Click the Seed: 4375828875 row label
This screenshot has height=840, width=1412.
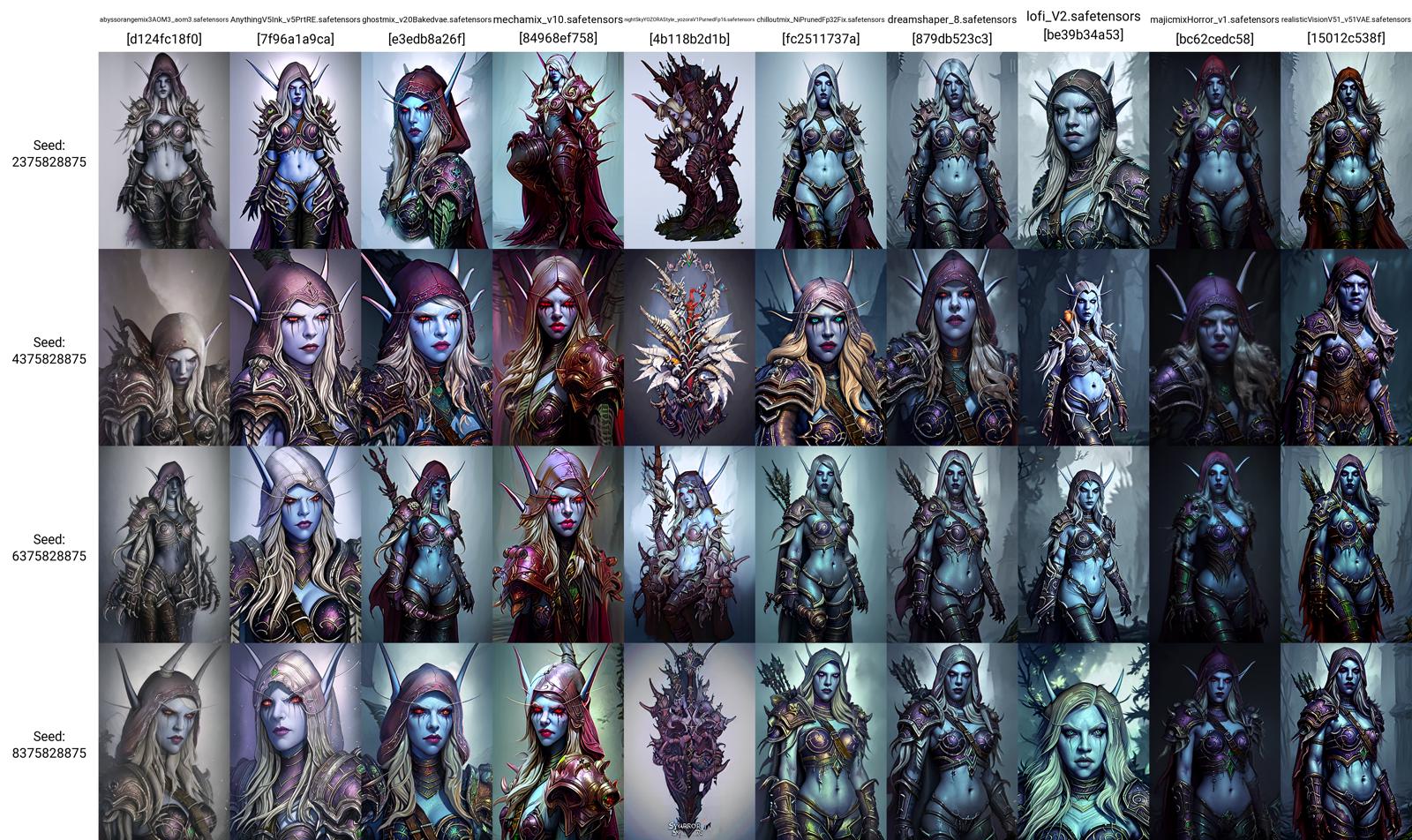point(49,350)
